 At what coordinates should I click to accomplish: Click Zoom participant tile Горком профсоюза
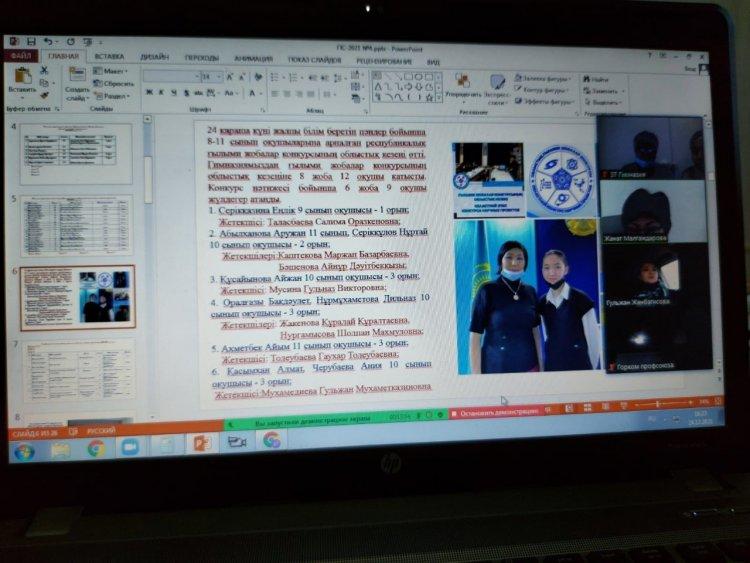click(658, 339)
